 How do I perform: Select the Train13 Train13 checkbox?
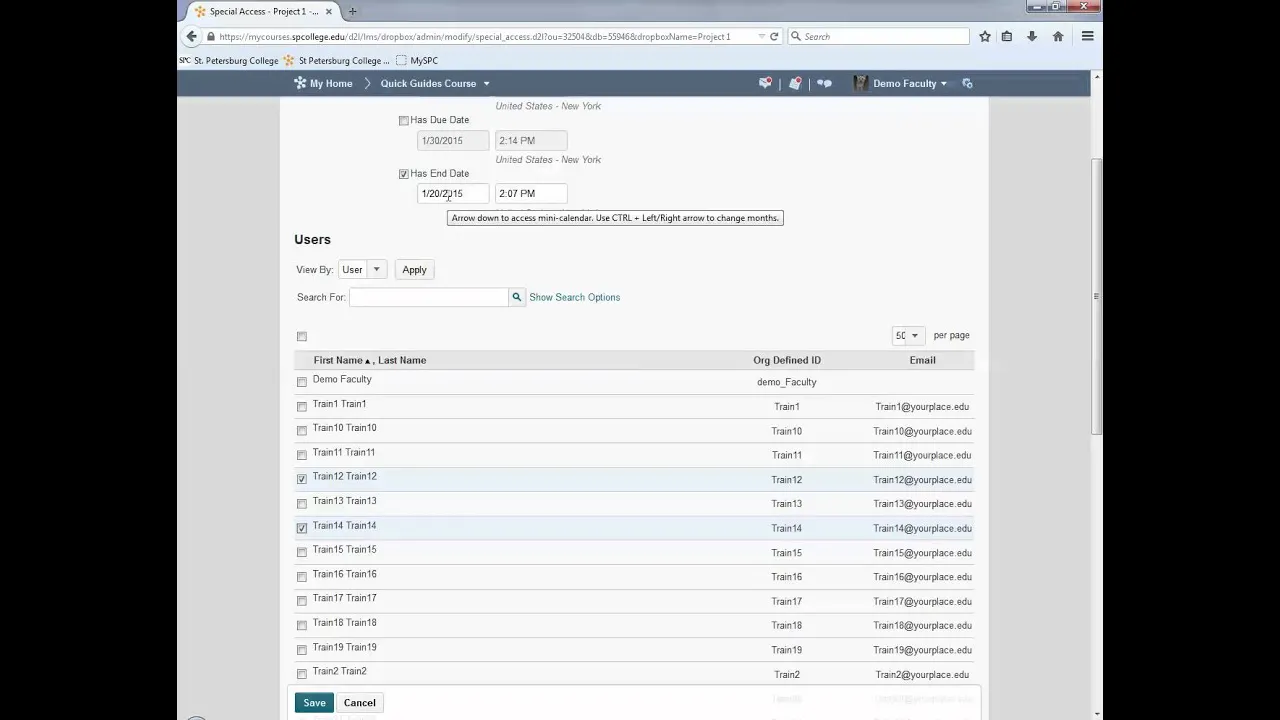(x=302, y=504)
